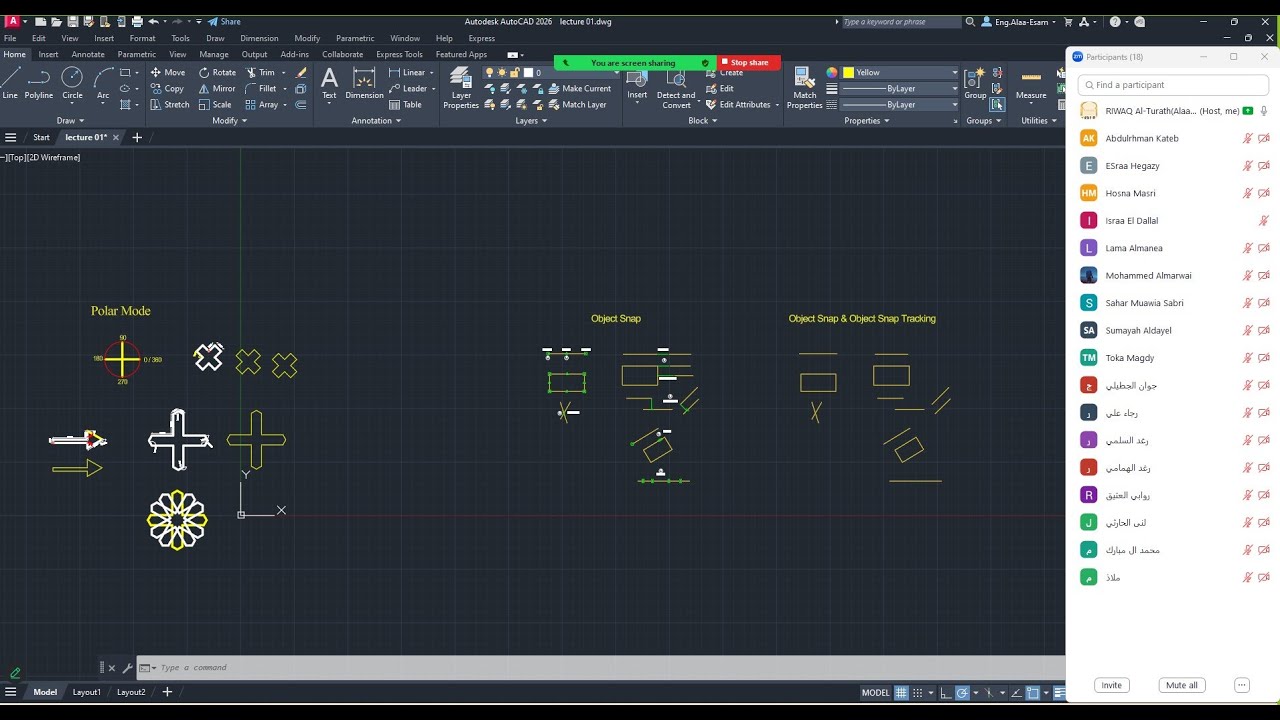Click MODEL space button in status bar
The width and height of the screenshot is (1280, 720).
pos(875,692)
